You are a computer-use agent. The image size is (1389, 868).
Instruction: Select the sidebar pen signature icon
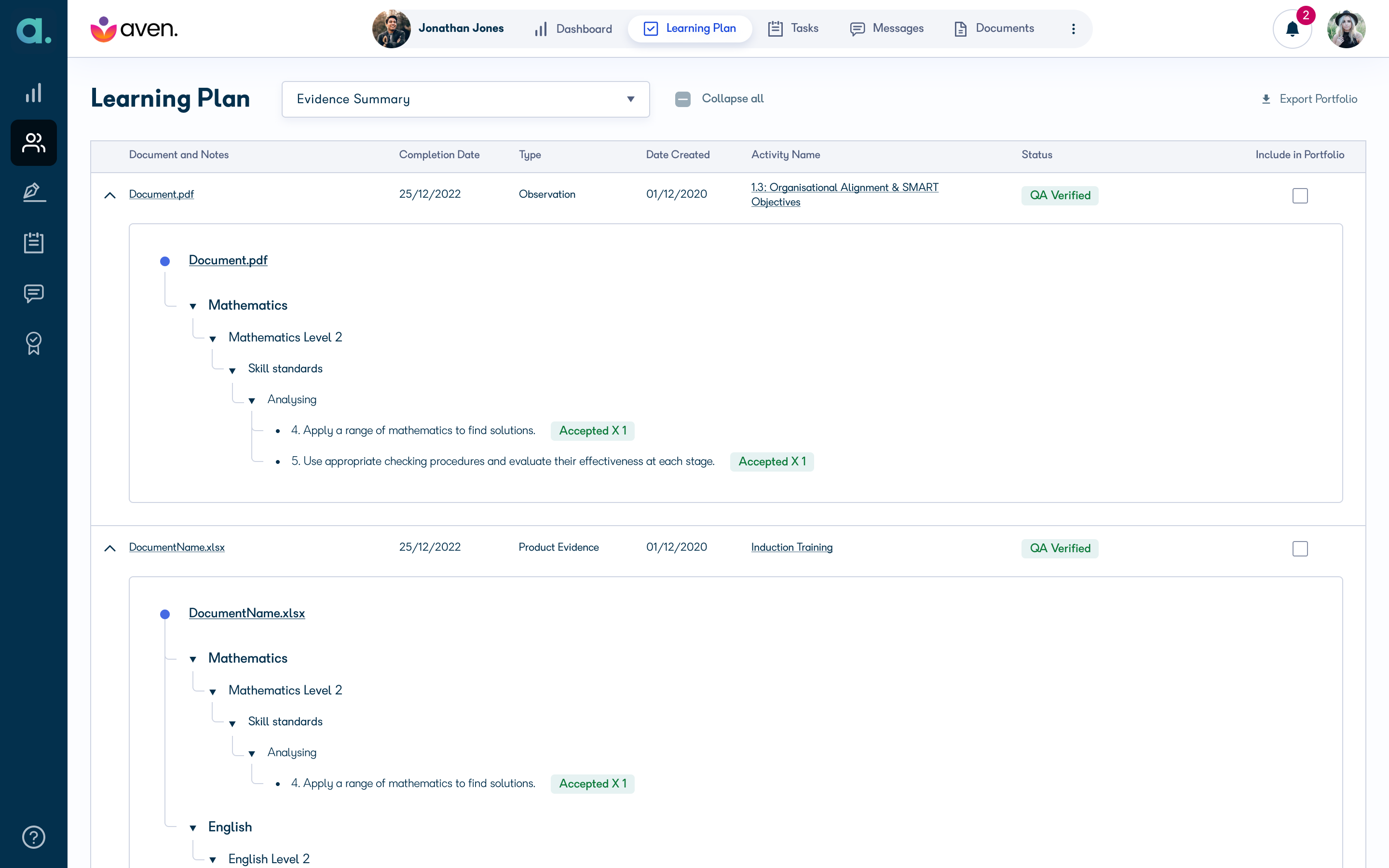tap(34, 193)
